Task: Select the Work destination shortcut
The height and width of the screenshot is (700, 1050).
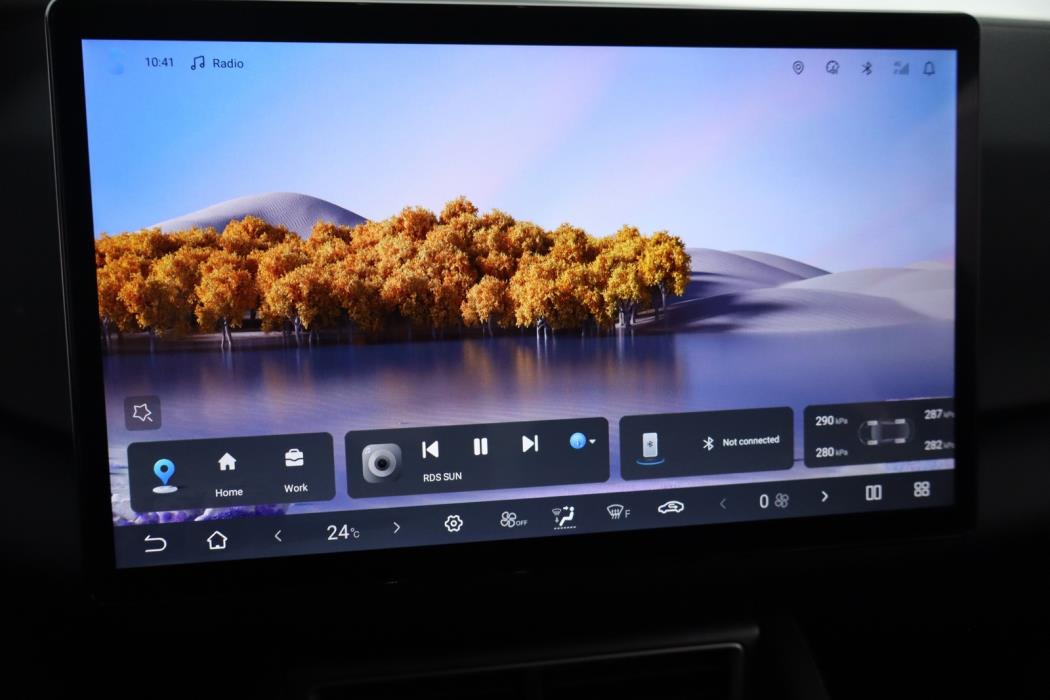Action: pyautogui.click(x=295, y=469)
